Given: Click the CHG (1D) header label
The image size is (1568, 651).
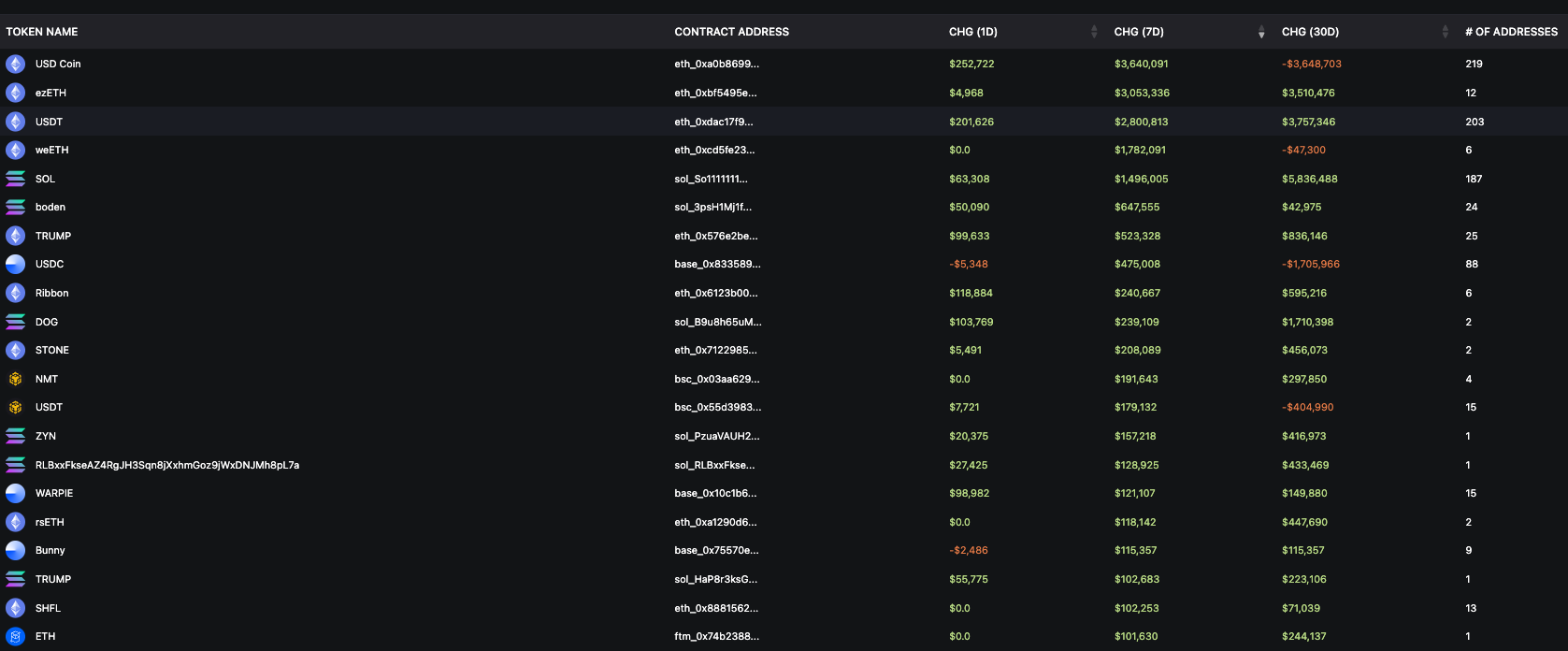Looking at the screenshot, I should pyautogui.click(x=973, y=32).
